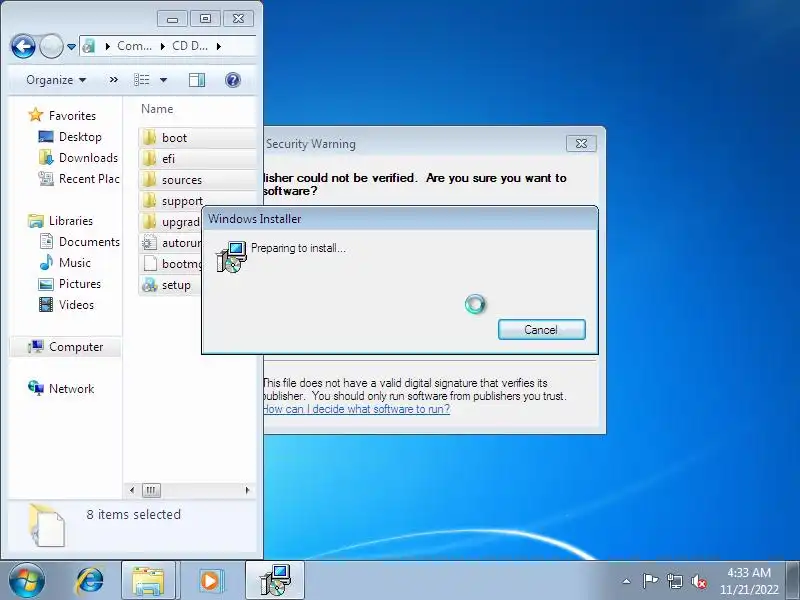Maximize the Explorer window
This screenshot has width=800, height=600.
[x=205, y=19]
